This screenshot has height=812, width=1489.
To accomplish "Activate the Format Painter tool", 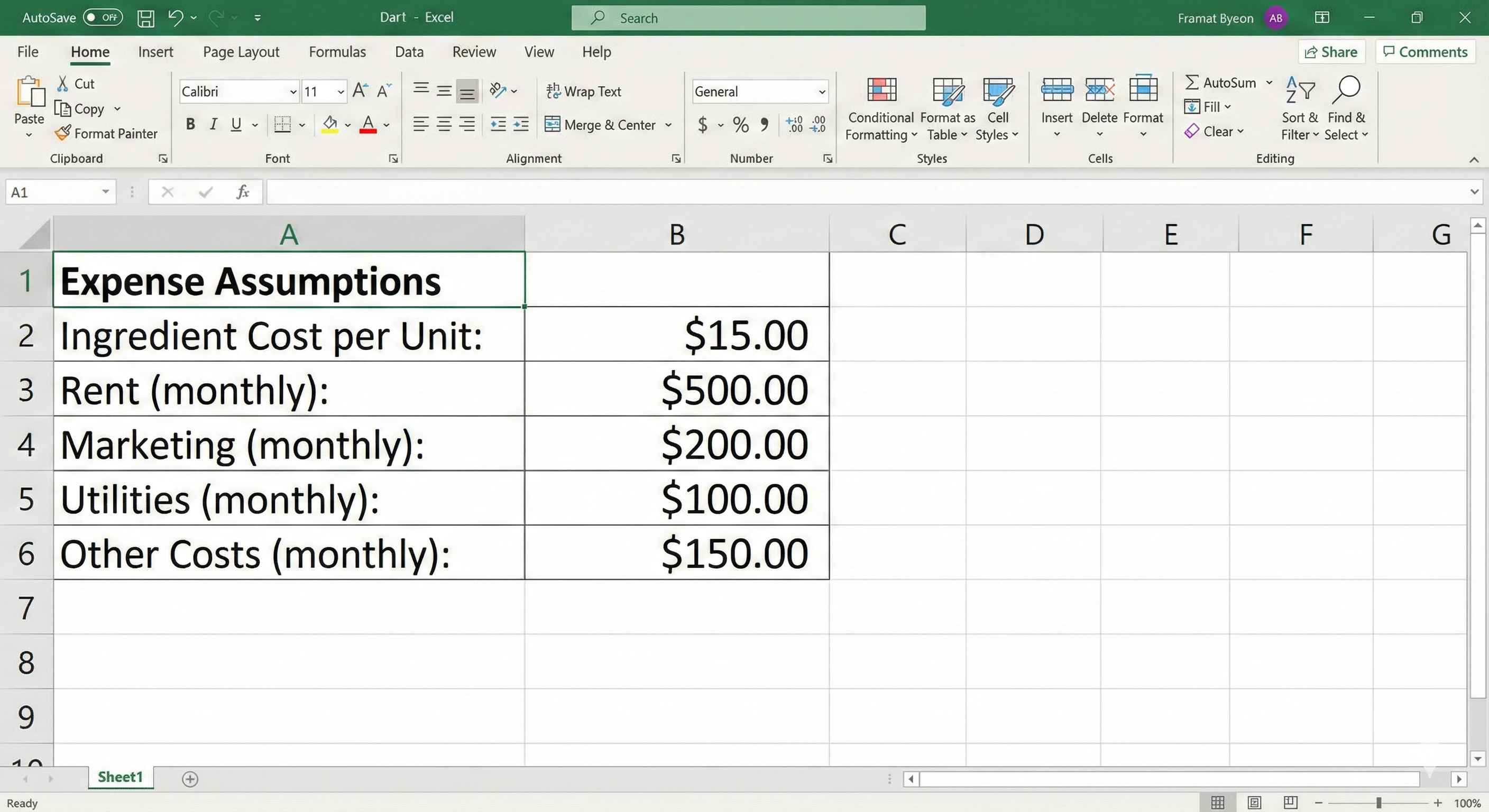I will coord(107,134).
